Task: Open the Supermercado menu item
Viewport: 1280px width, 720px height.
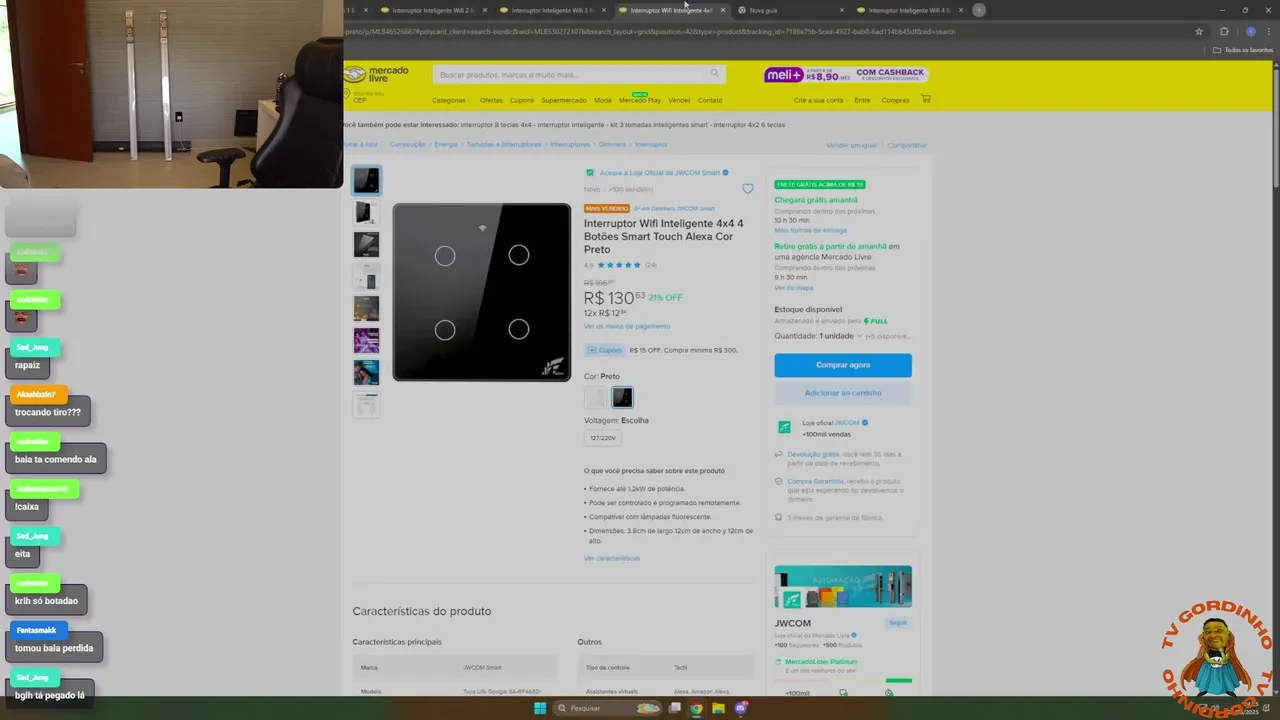Action: click(564, 100)
